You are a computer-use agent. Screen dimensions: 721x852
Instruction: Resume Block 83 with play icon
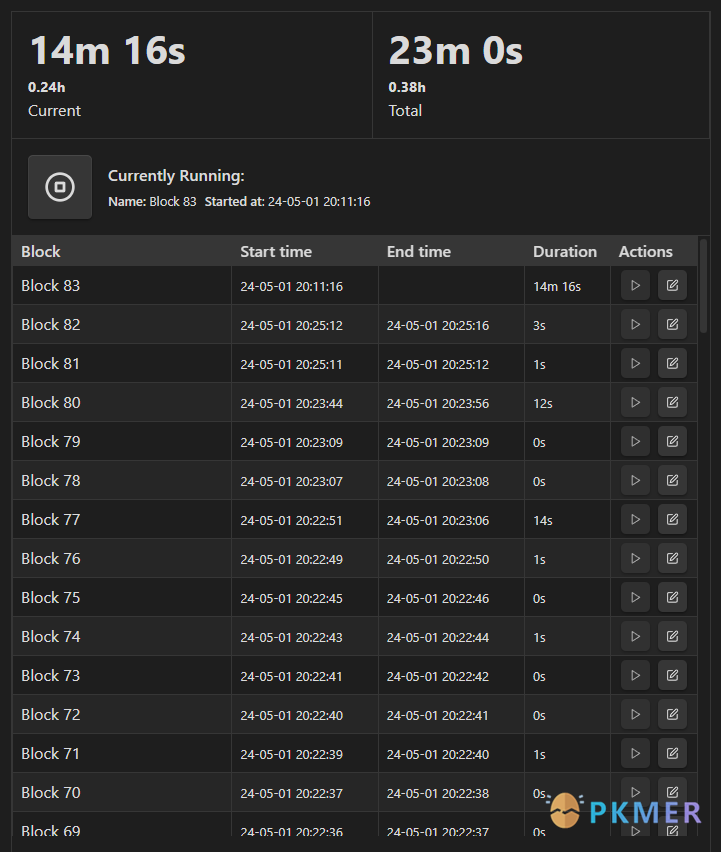pyautogui.click(x=635, y=285)
